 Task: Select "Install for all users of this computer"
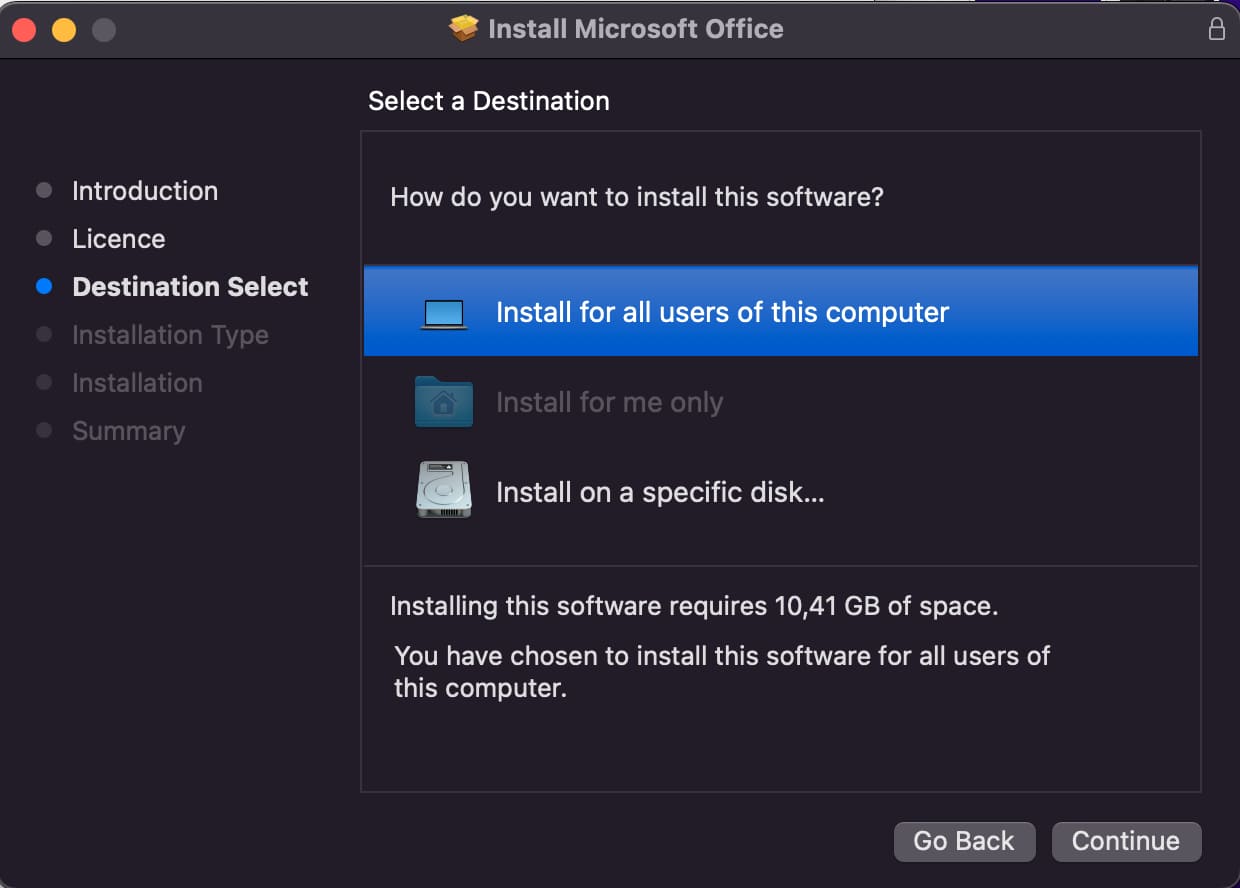coord(722,313)
